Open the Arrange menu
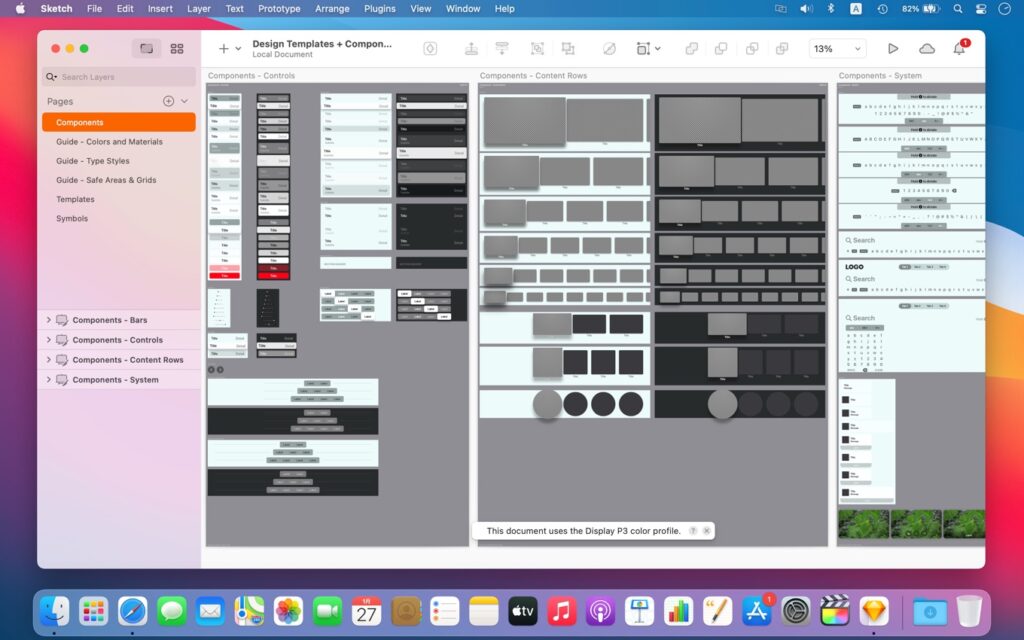This screenshot has height=640, width=1024. [332, 8]
